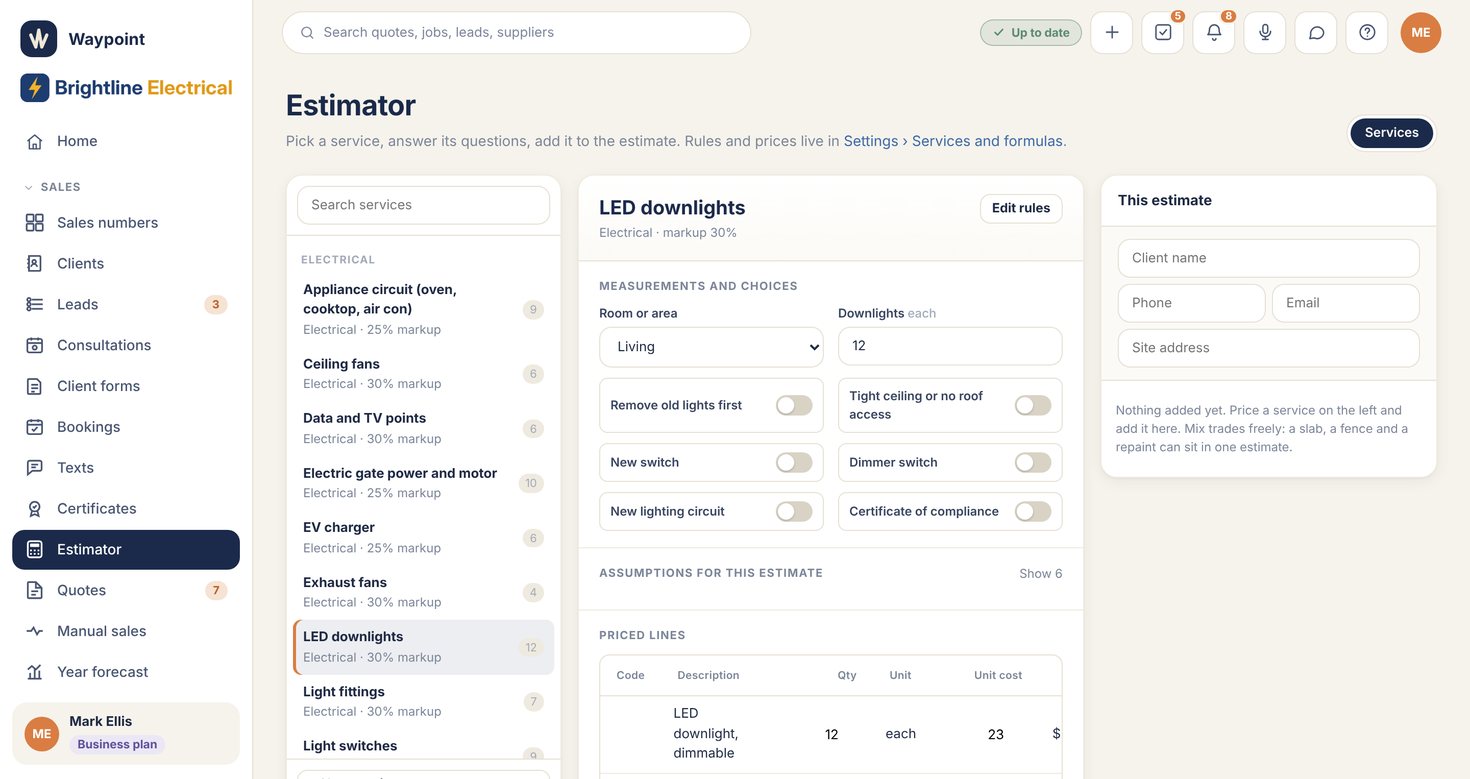1470x779 pixels.
Task: Select the Ceiling fans service
Action: coord(424,373)
